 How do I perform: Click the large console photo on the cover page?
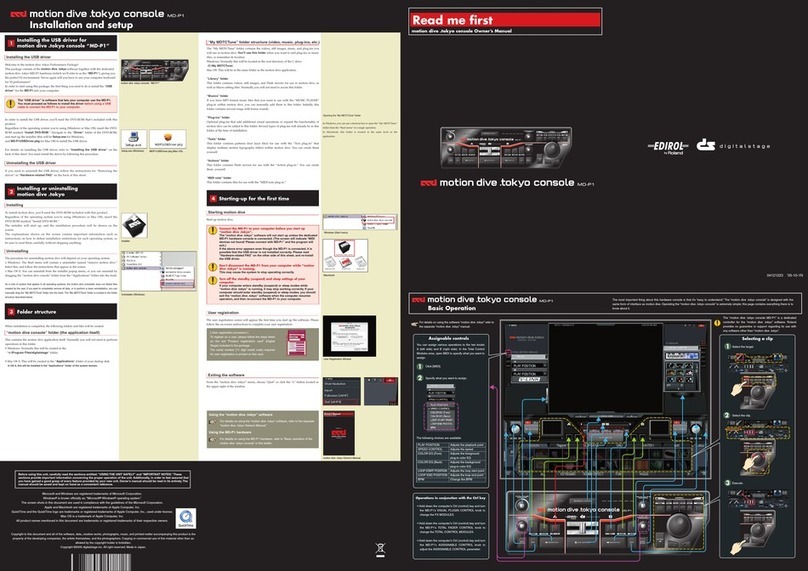[x=506, y=148]
